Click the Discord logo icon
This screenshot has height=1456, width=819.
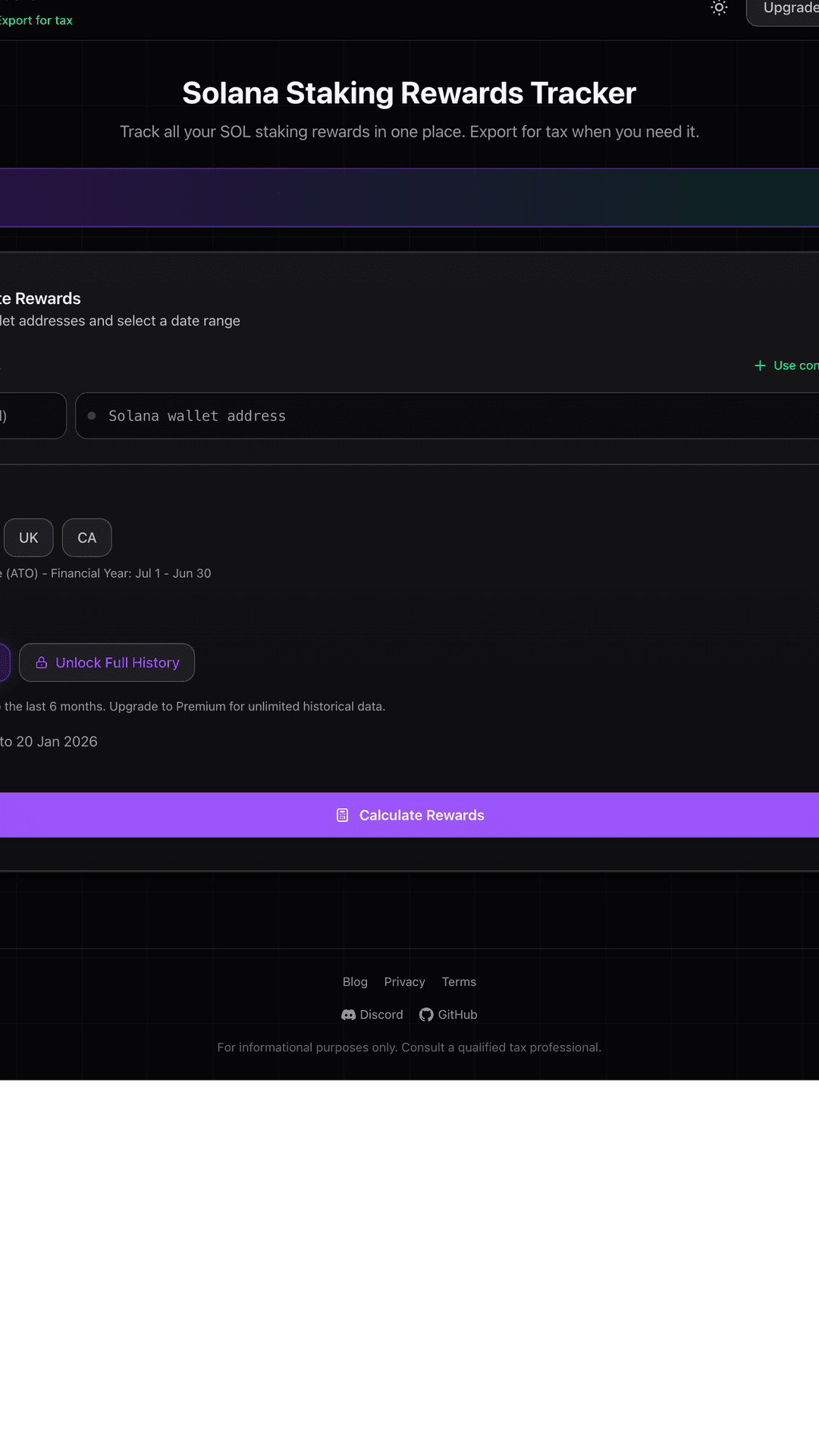[349, 1015]
